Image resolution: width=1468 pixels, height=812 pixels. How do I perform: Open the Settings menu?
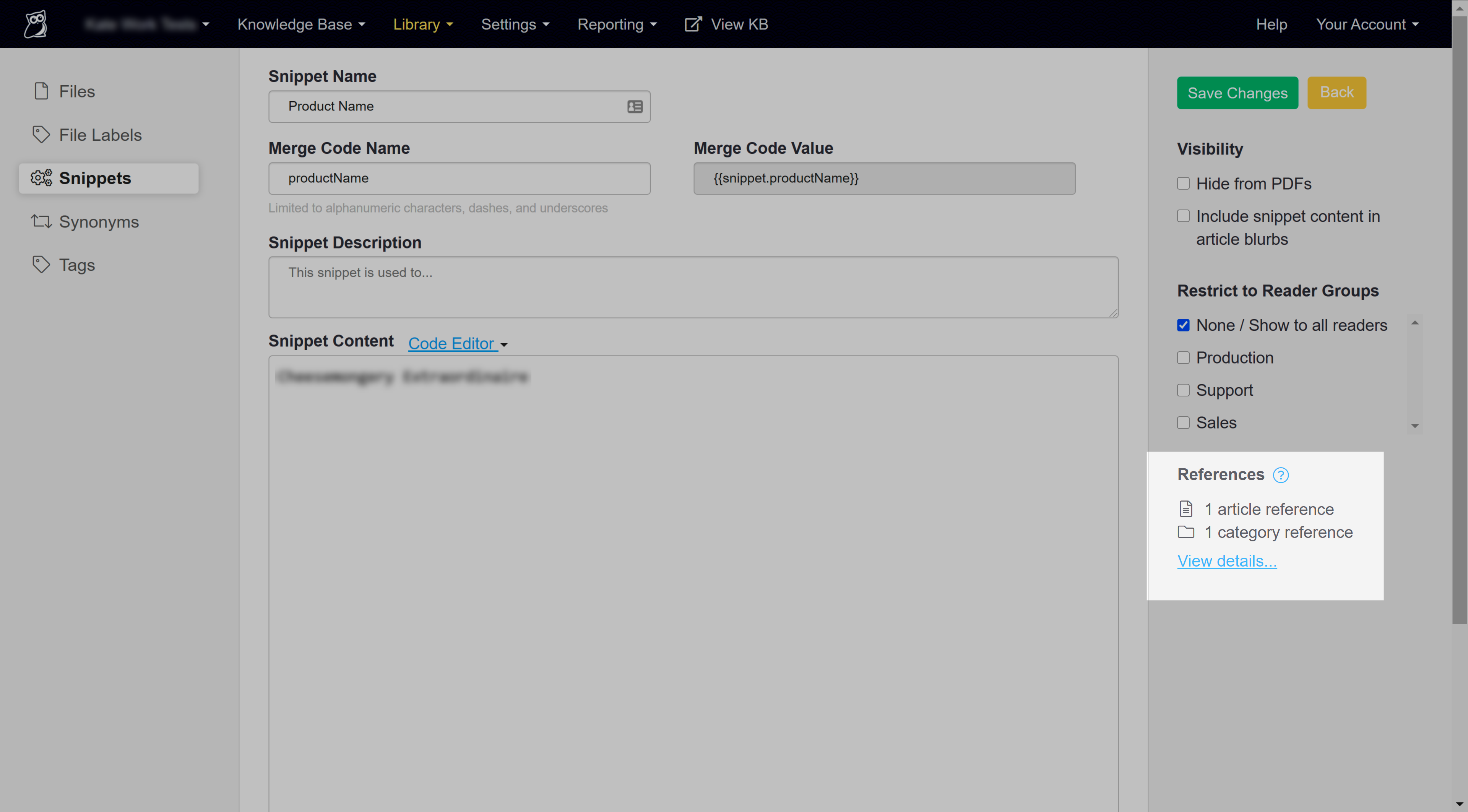pyautogui.click(x=515, y=24)
